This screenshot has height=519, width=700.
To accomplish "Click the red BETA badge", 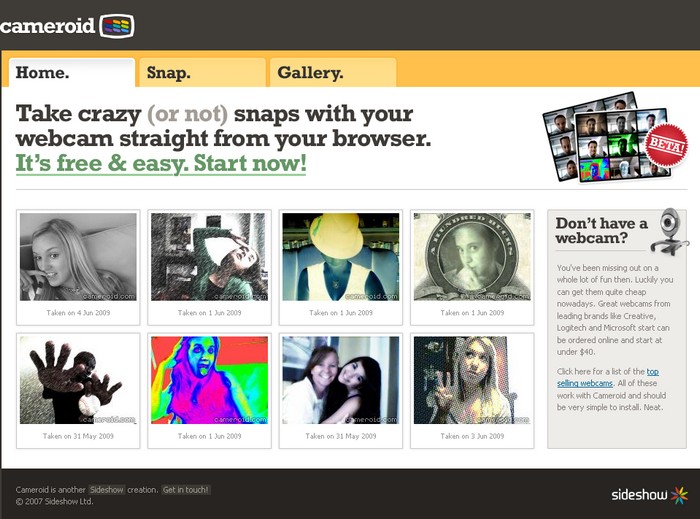I will coord(665,146).
